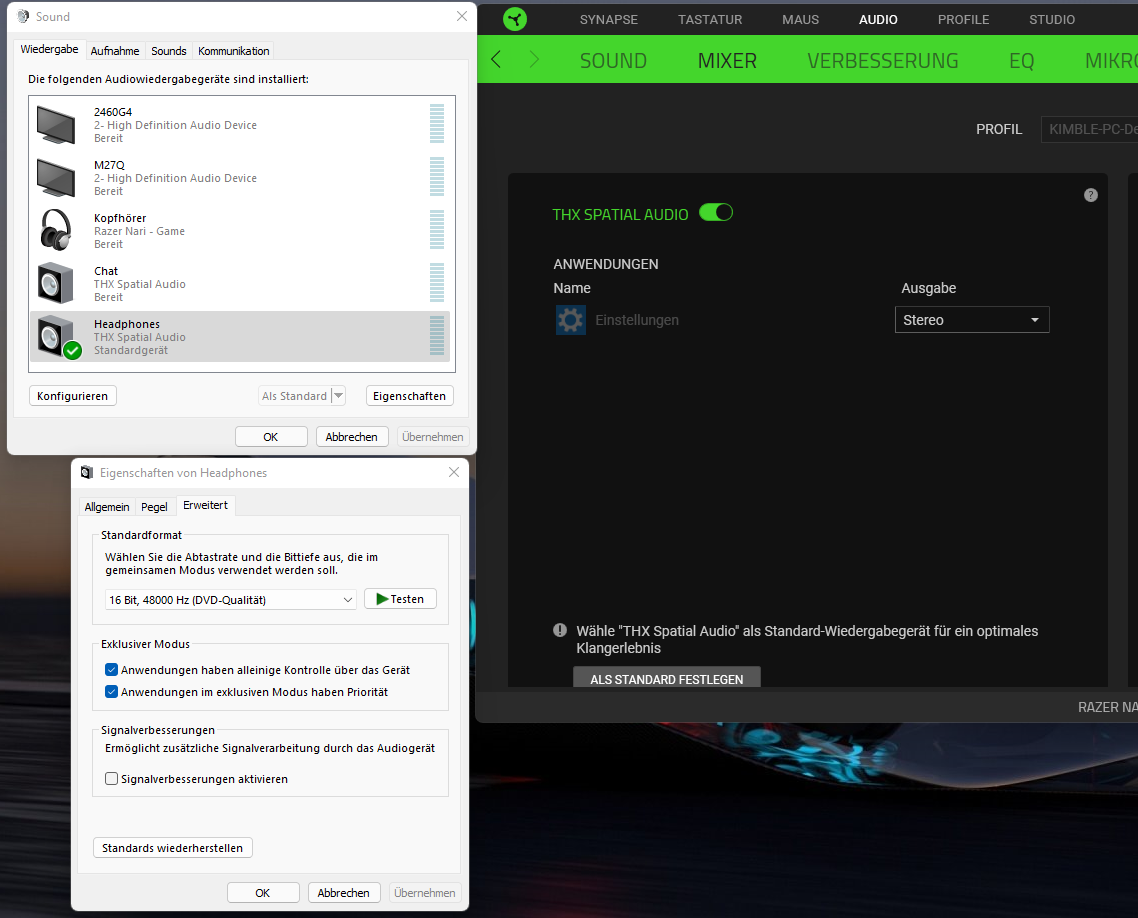The height and width of the screenshot is (918, 1138).
Task: Open the Pegel tab in properties
Action: (154, 507)
